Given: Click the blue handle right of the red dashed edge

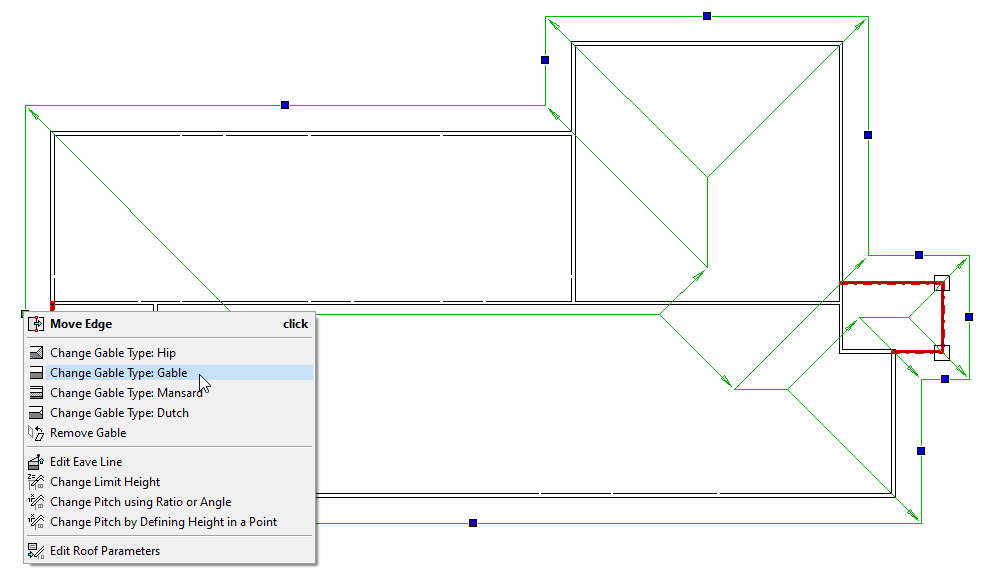Looking at the screenshot, I should point(969,317).
